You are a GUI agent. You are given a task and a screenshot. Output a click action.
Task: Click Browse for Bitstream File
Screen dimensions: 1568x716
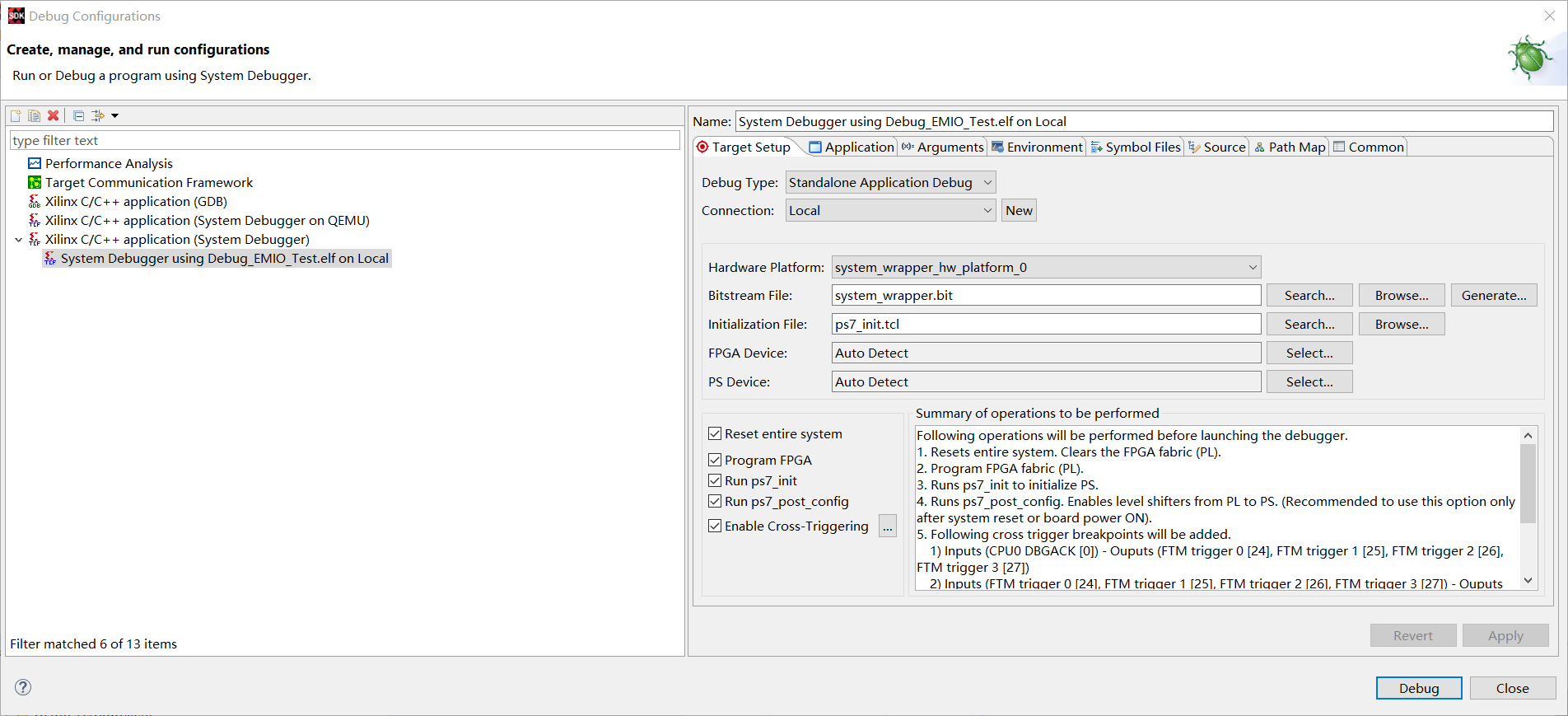pyautogui.click(x=1402, y=295)
